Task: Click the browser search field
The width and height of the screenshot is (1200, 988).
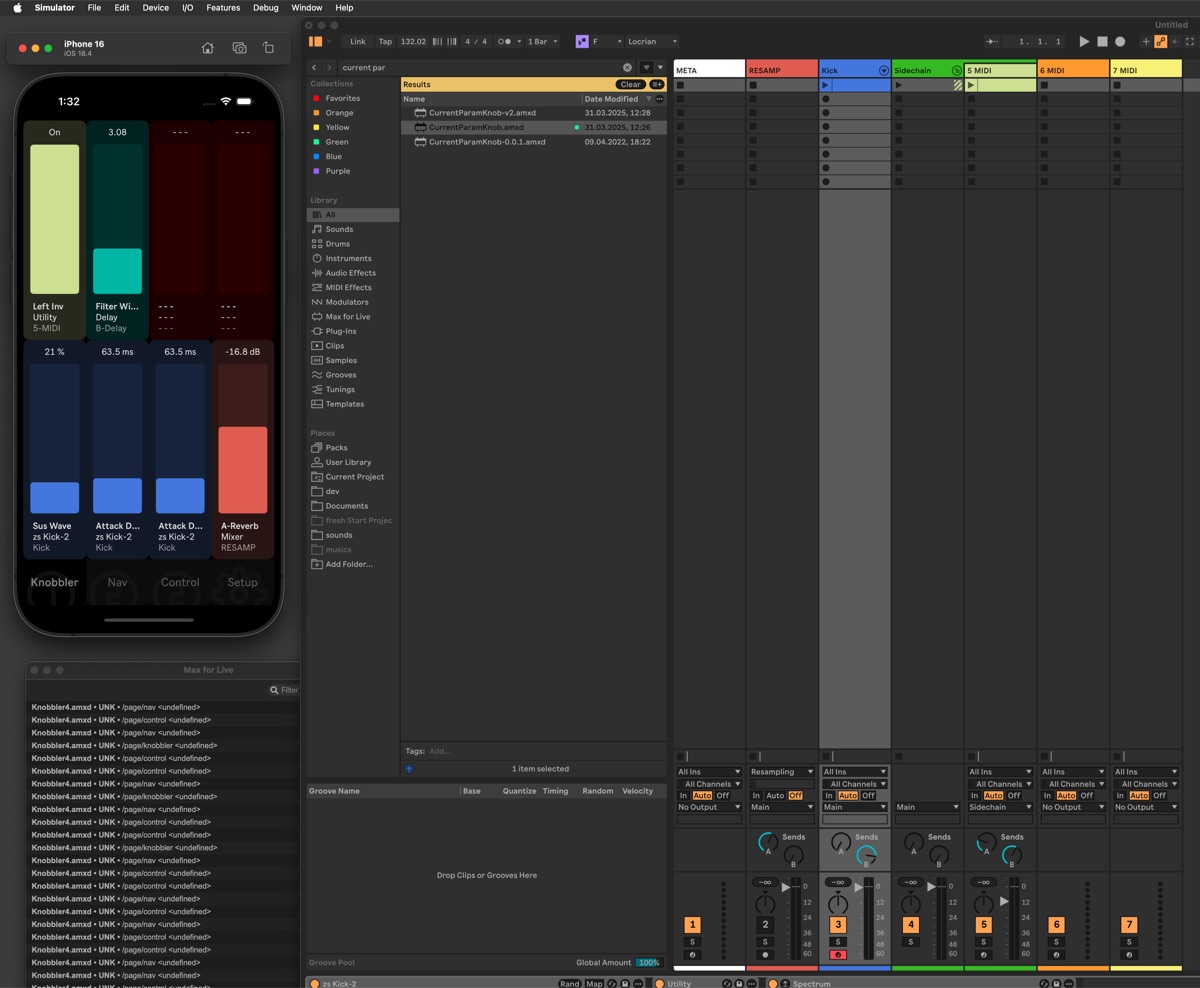Action: (x=482, y=67)
